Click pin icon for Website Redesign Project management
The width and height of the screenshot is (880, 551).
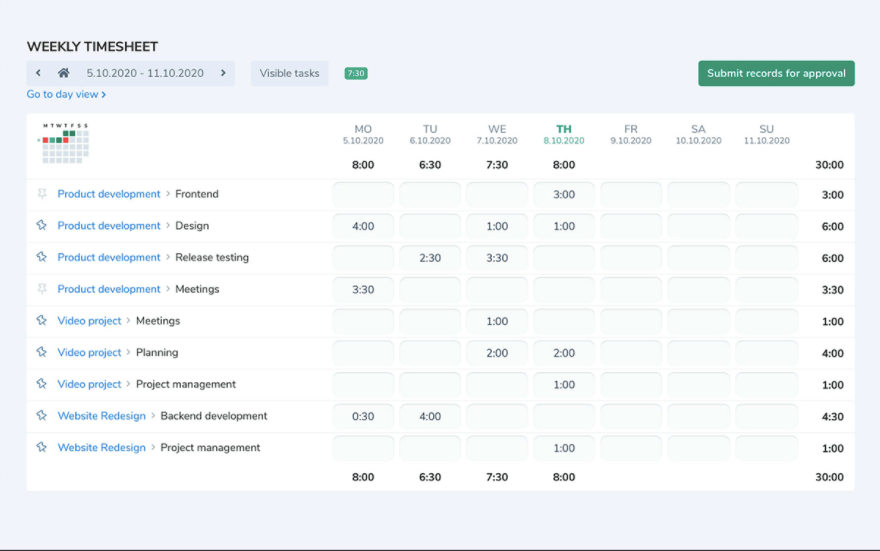click(x=42, y=448)
